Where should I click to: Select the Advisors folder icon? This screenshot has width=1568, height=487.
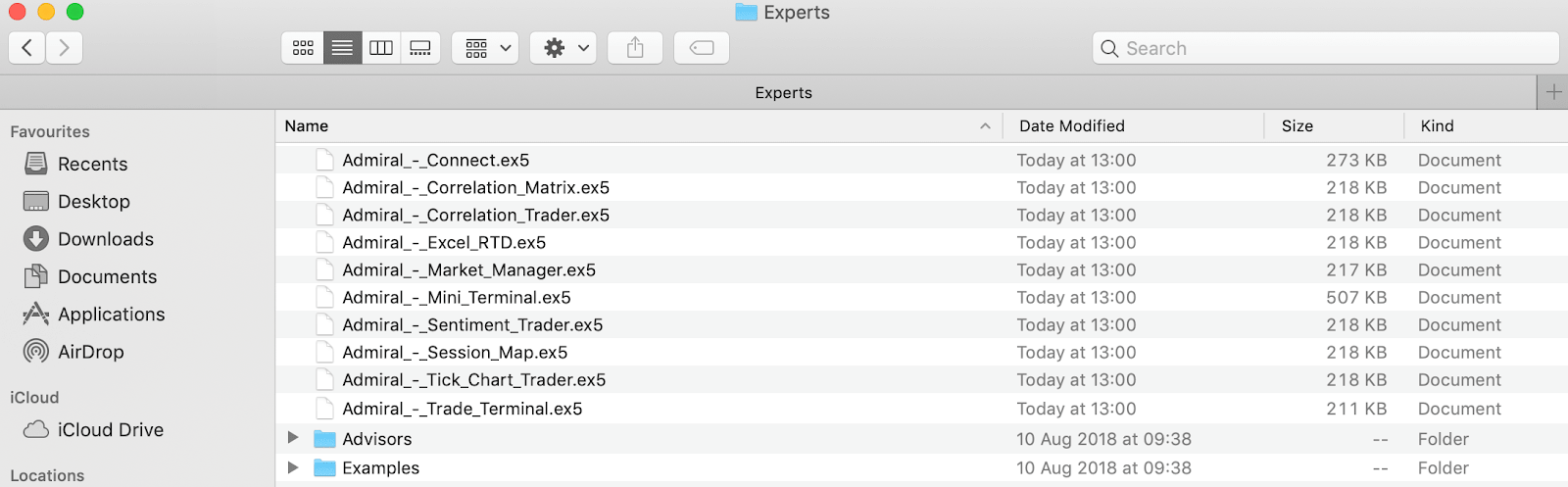coord(324,438)
